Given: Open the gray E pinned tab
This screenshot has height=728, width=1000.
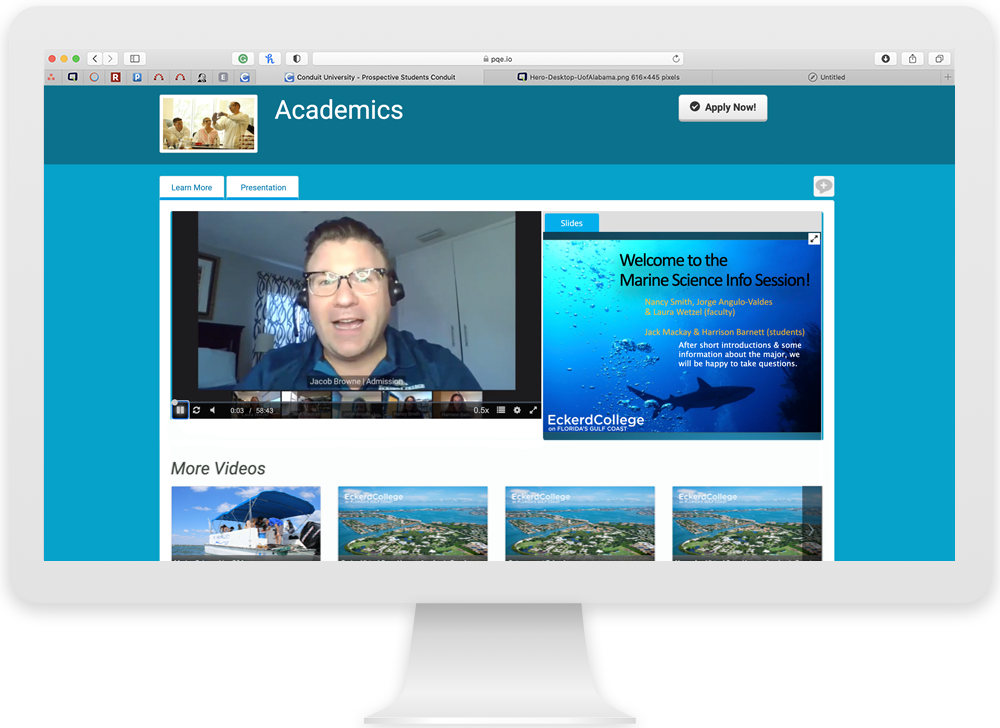Looking at the screenshot, I should (x=223, y=77).
